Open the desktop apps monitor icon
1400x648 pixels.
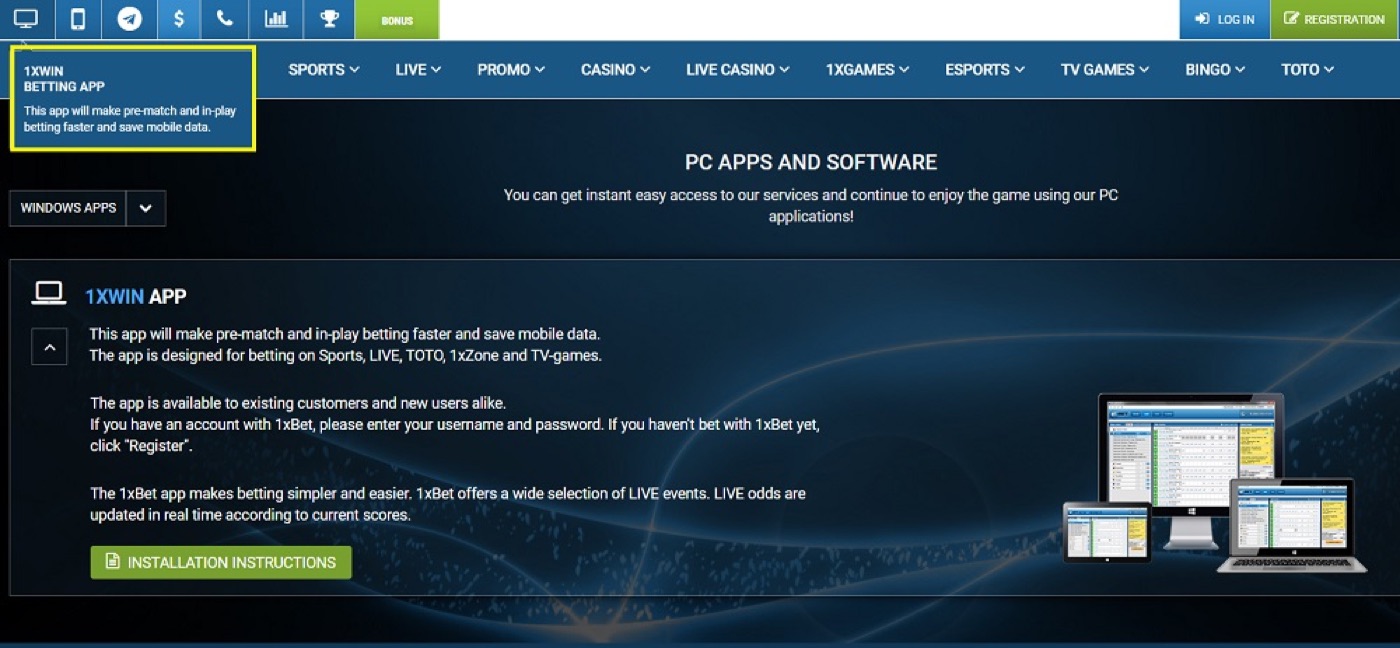(x=26, y=19)
